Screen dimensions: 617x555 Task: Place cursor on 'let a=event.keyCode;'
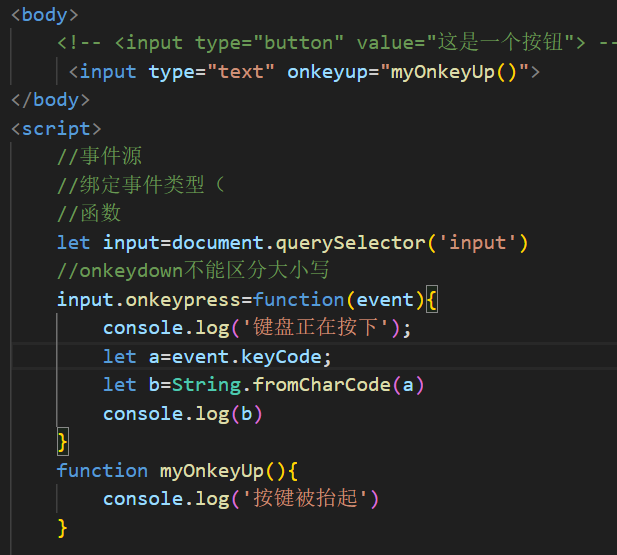click(217, 357)
